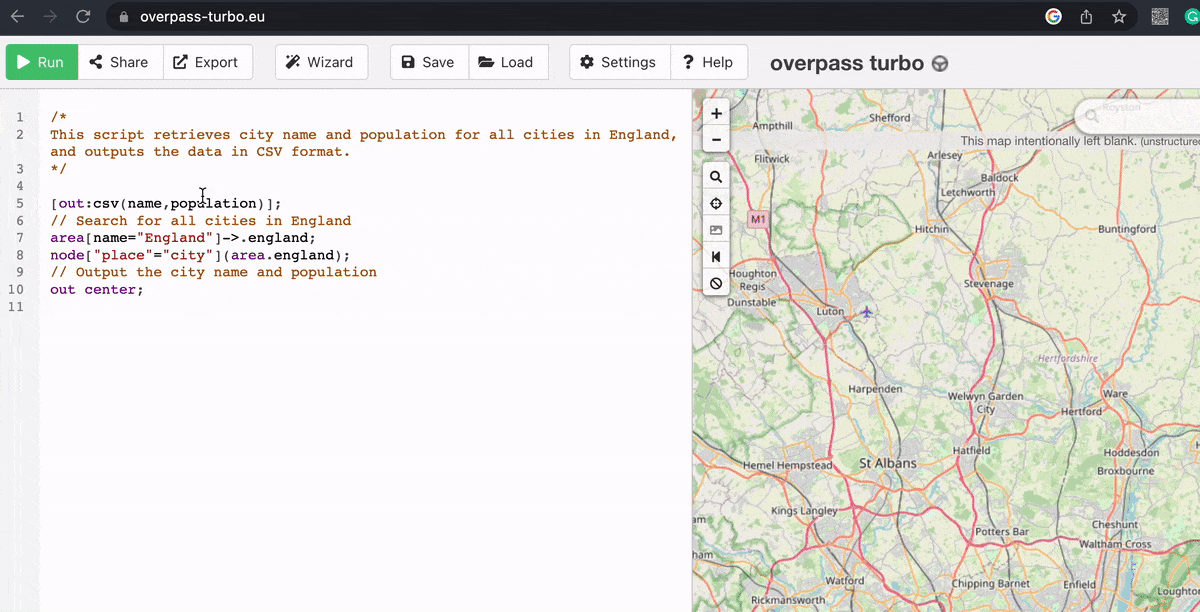Run the Overpass query
Screen dimensions: 1200x612
click(41, 62)
